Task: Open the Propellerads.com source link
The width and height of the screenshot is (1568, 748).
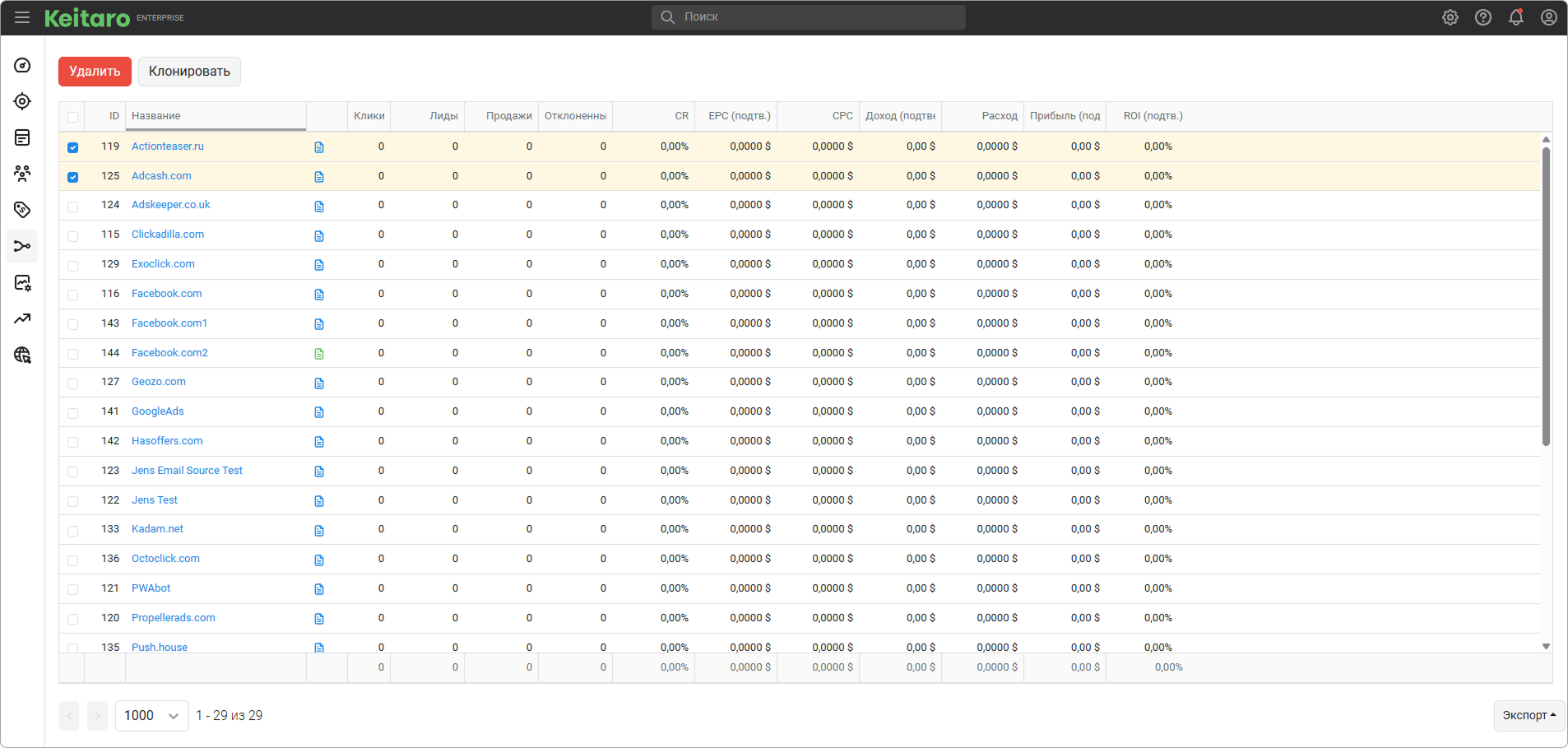Action: (x=174, y=618)
